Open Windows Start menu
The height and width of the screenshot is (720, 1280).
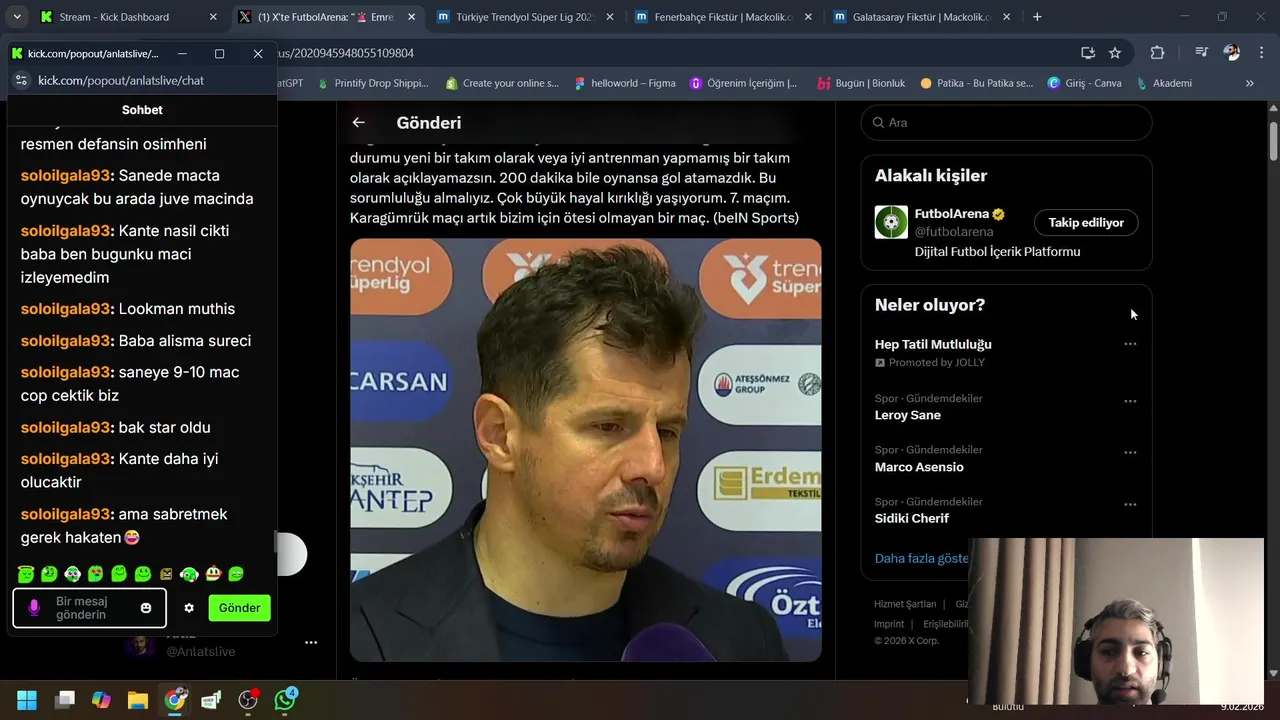[27, 700]
